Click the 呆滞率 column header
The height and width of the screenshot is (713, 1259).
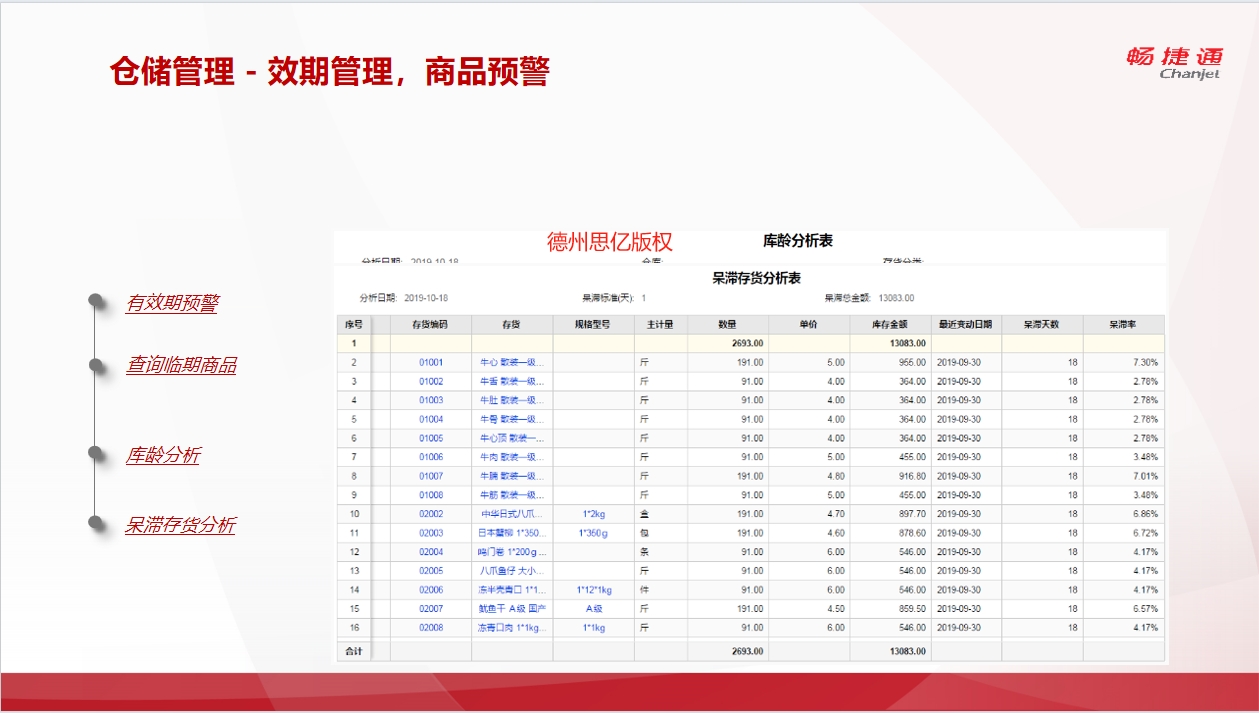point(1123,324)
